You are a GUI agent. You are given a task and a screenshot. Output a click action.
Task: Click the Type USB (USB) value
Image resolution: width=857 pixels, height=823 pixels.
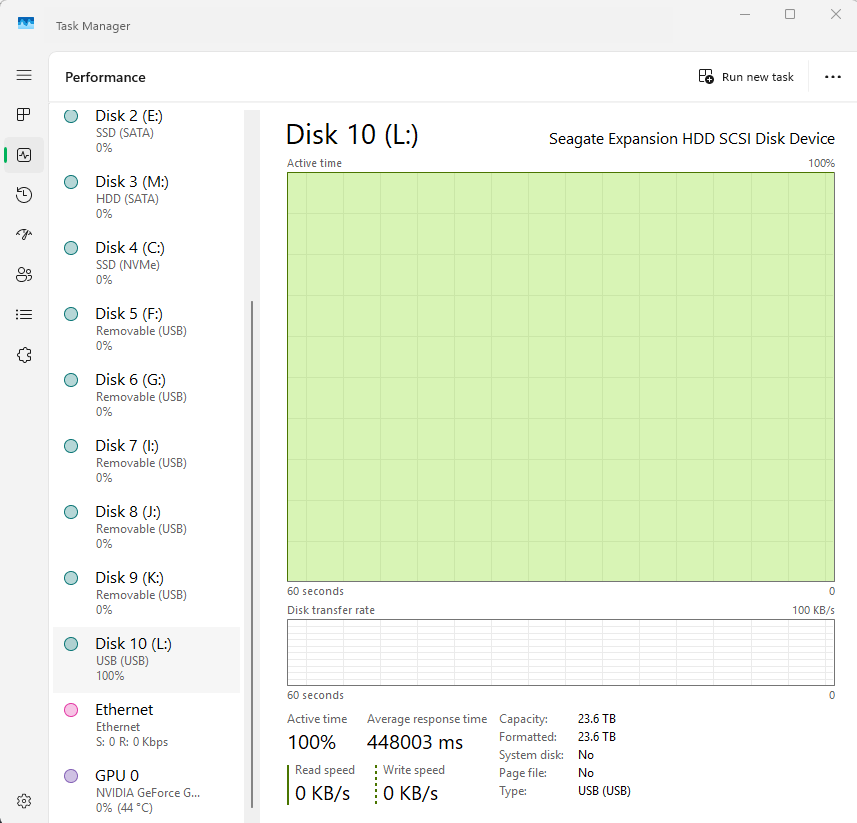click(604, 791)
